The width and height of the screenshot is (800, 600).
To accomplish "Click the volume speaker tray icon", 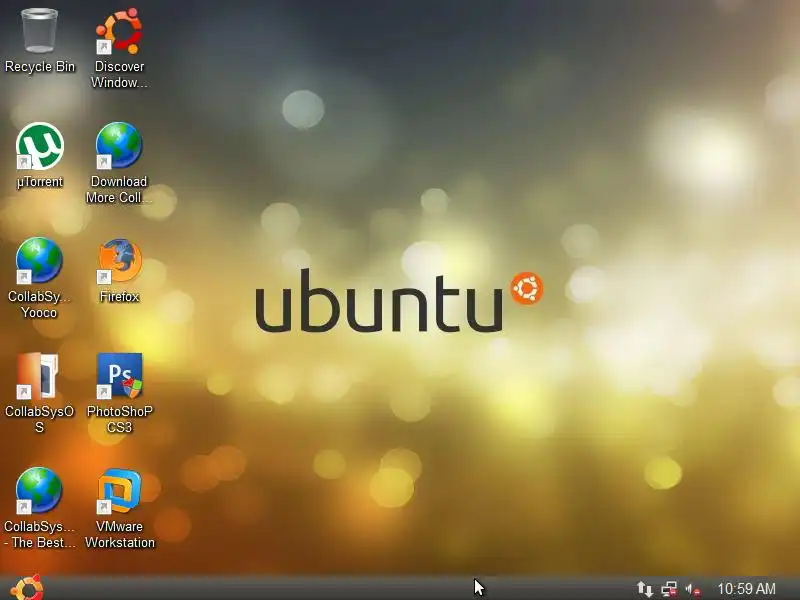I will tap(692, 590).
